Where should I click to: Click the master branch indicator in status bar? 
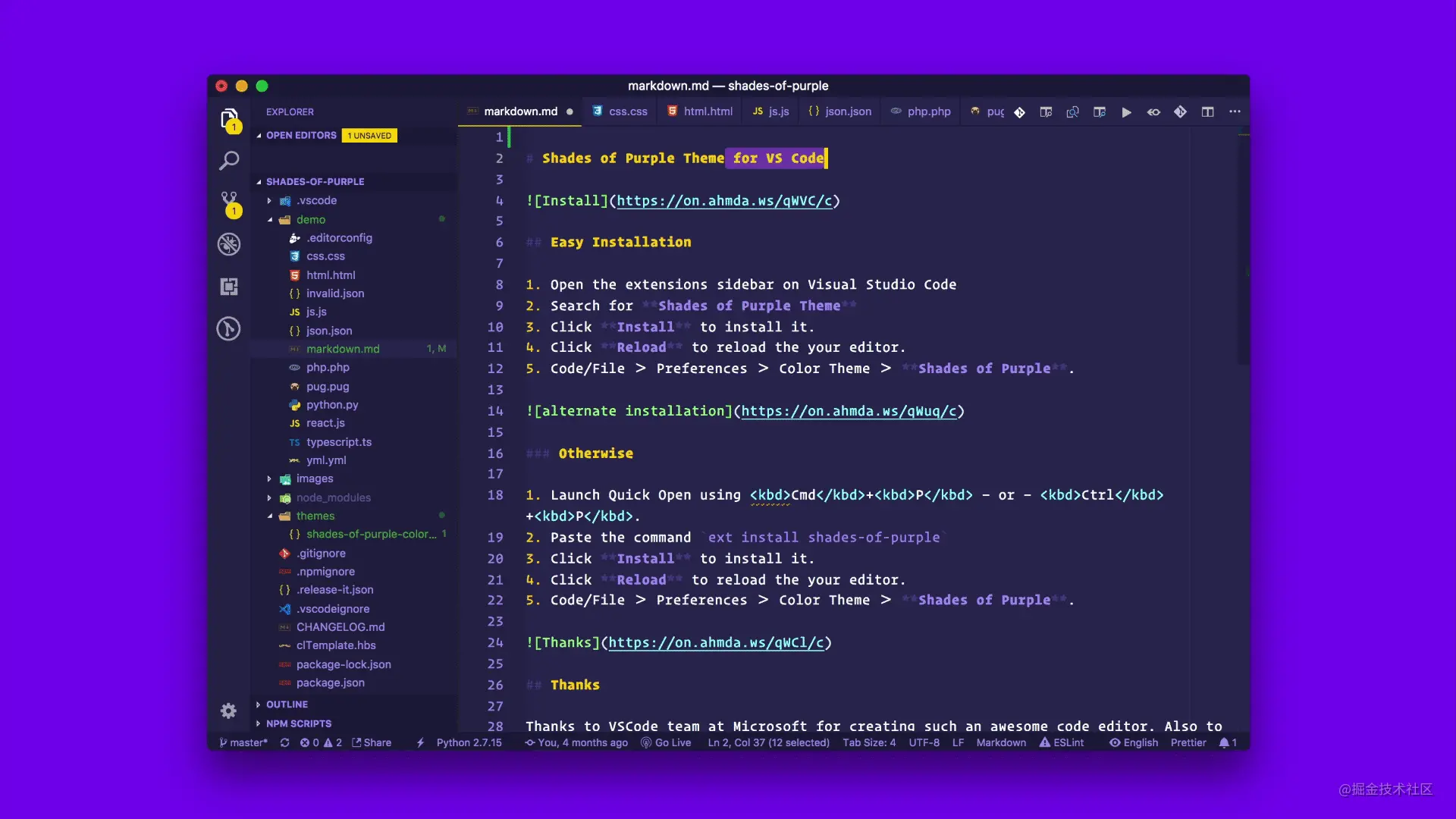pyautogui.click(x=244, y=742)
